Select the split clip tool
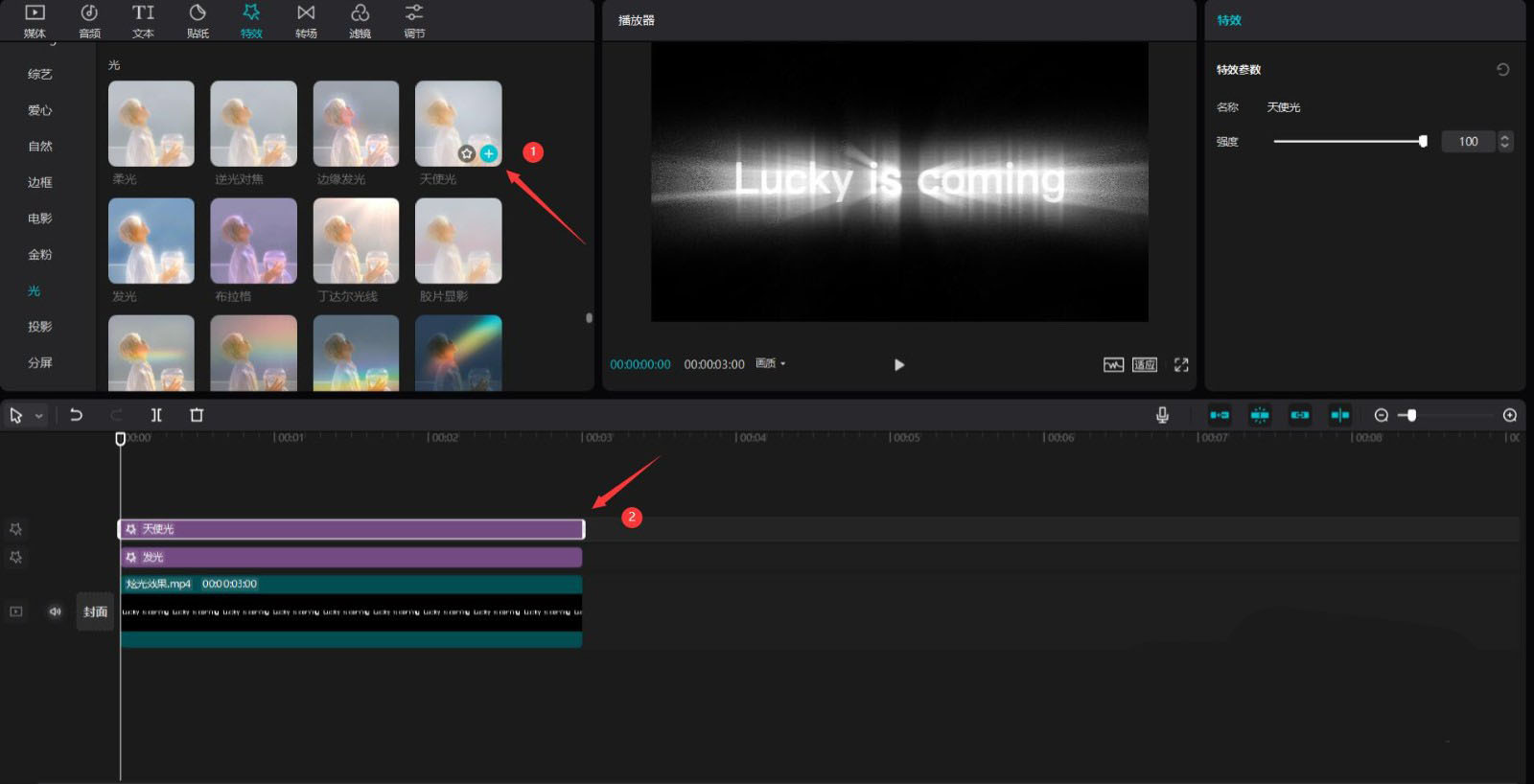 click(x=156, y=415)
